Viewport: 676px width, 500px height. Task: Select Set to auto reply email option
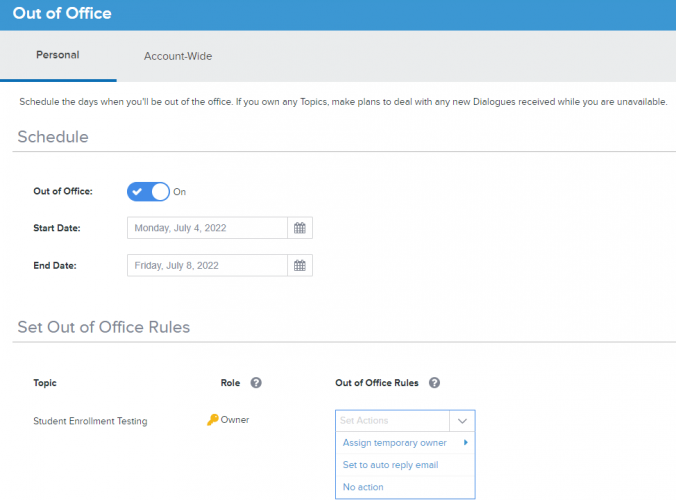click(x=390, y=465)
